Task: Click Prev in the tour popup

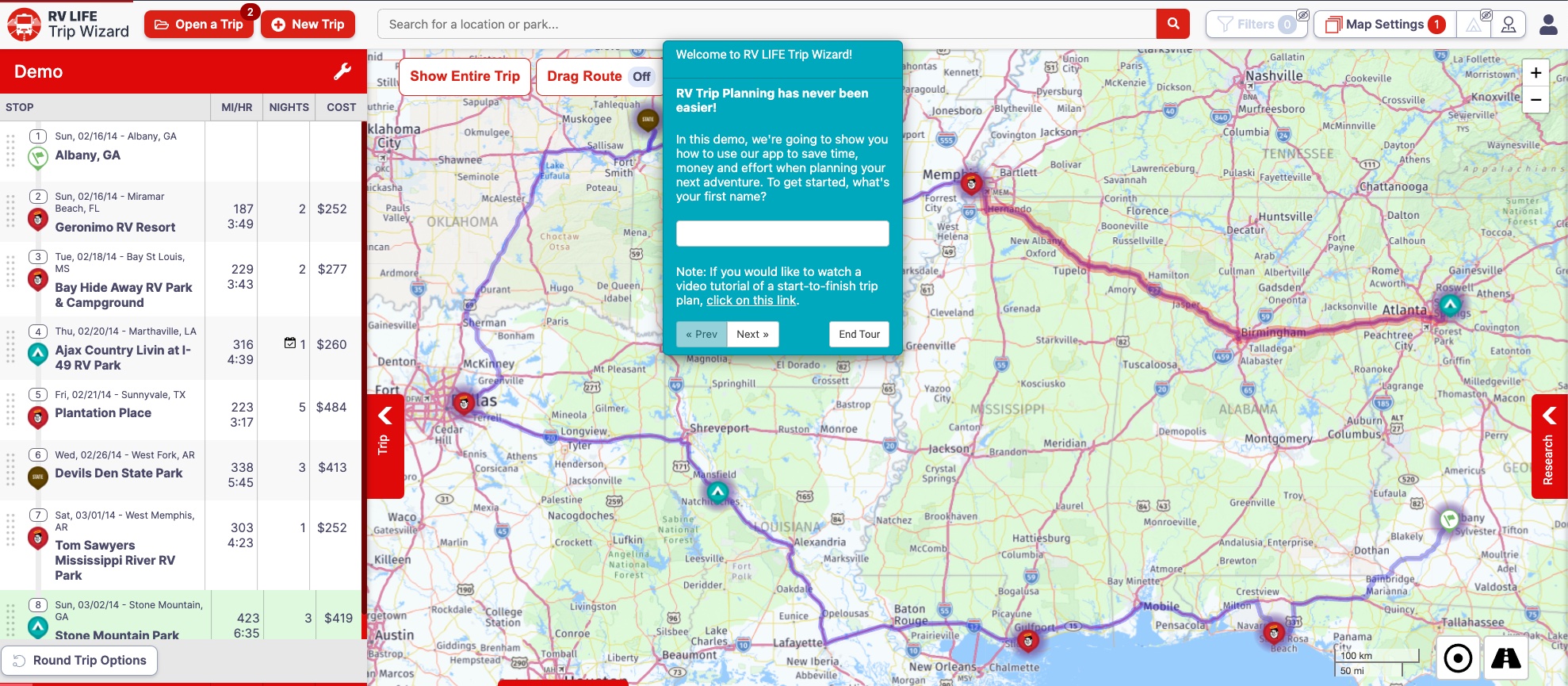Action: pos(702,334)
